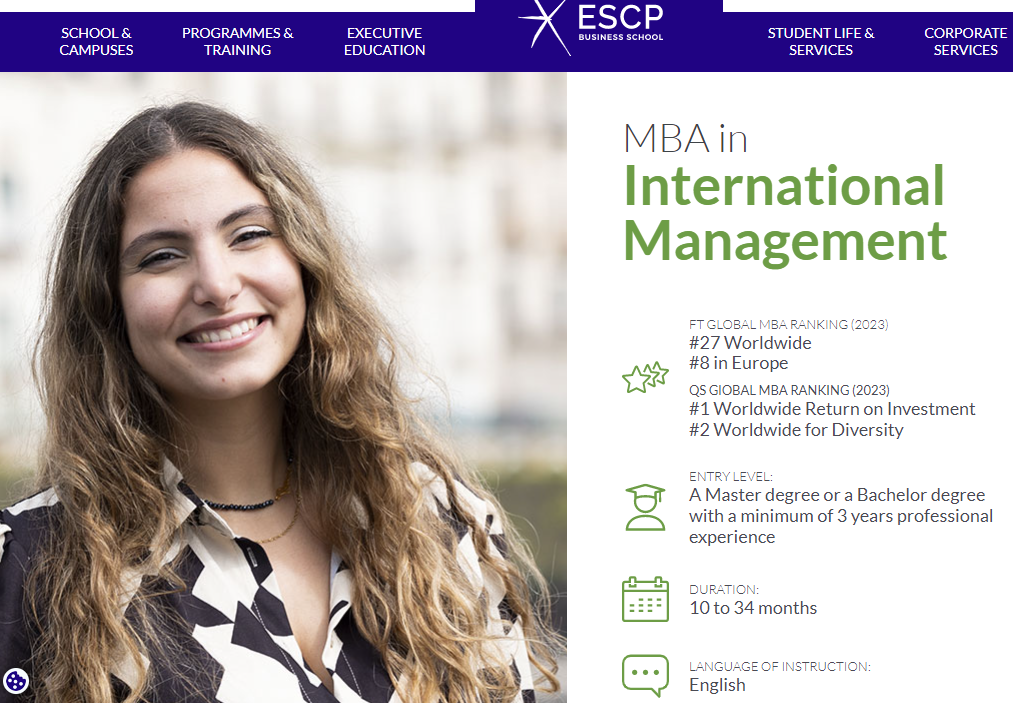Click the Master or Bachelor degree requirement text
The height and width of the screenshot is (703, 1013).
(x=841, y=516)
